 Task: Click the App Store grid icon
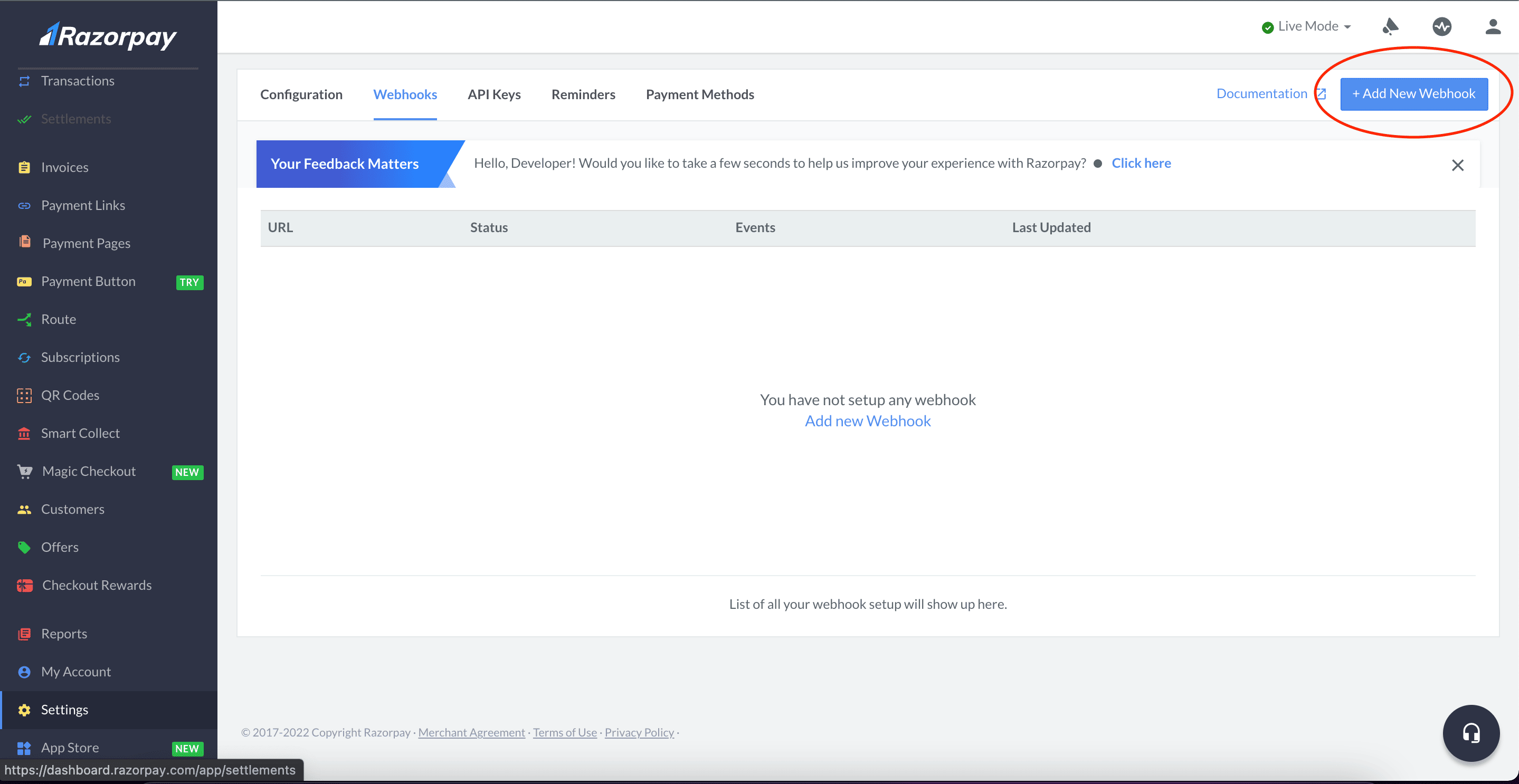coord(24,748)
